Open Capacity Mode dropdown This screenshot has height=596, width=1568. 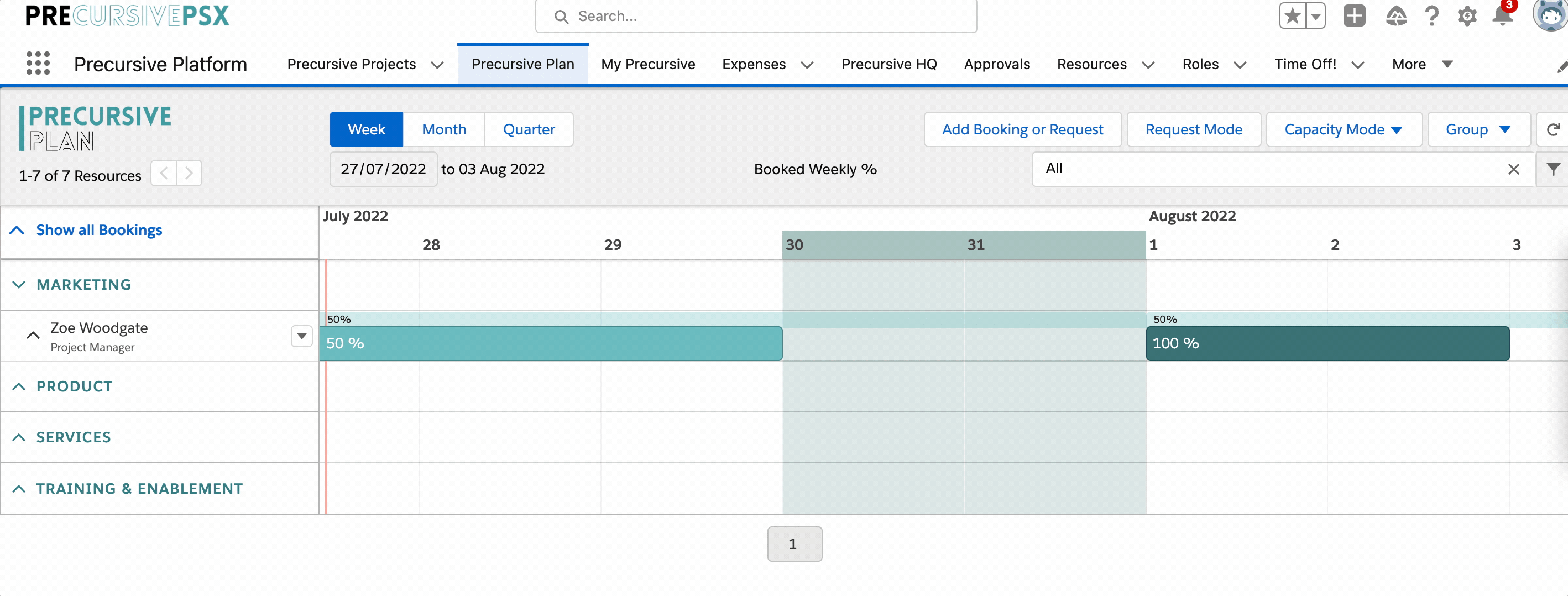click(1344, 129)
